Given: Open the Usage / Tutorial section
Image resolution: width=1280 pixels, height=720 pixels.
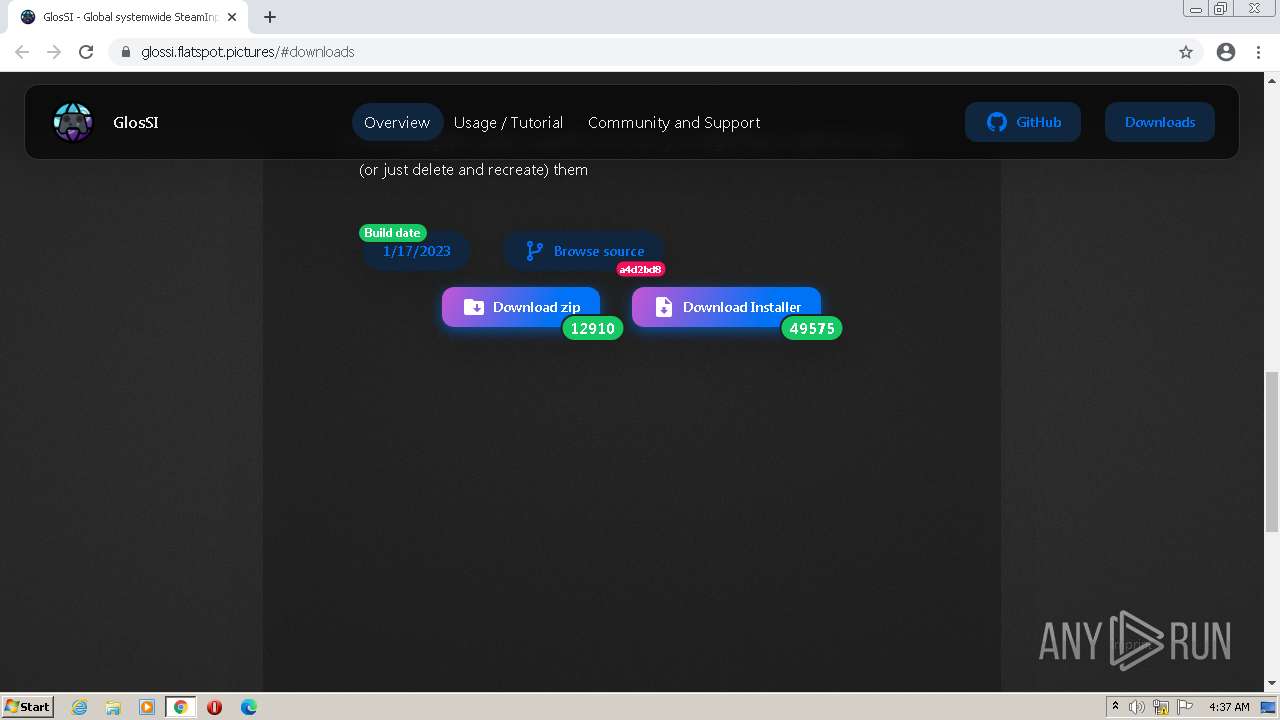Looking at the screenshot, I should pyautogui.click(x=508, y=122).
